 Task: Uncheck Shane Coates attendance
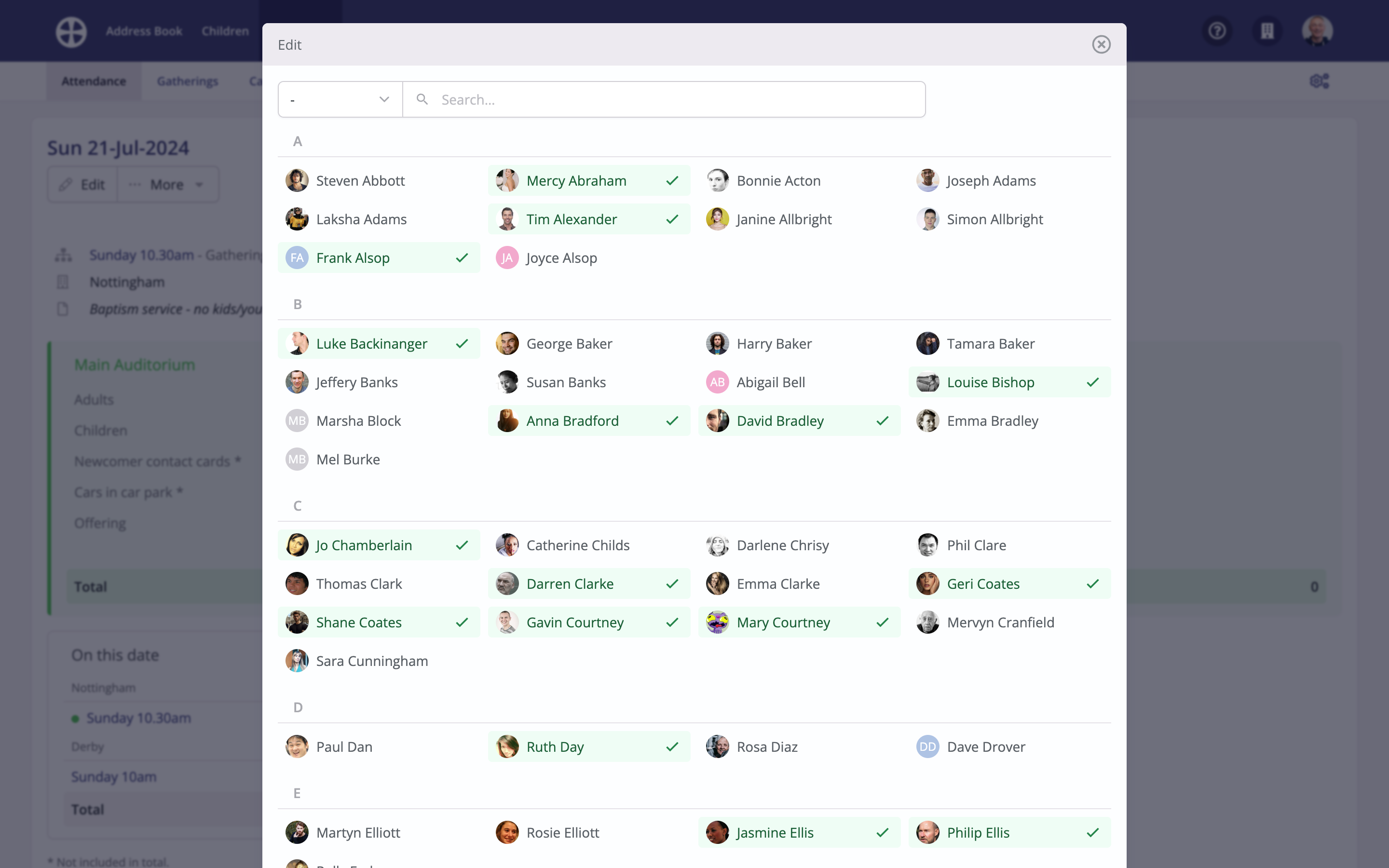tap(379, 622)
